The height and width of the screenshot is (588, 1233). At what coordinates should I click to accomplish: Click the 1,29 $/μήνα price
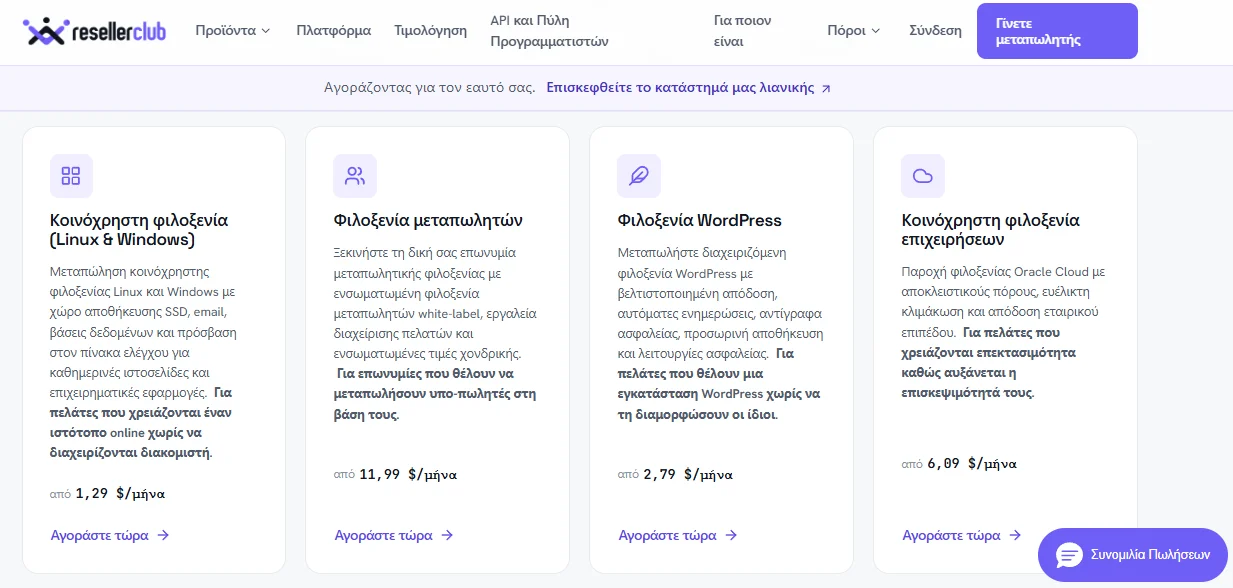(x=120, y=493)
